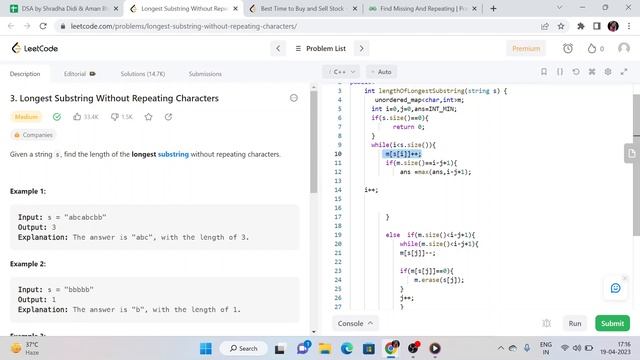The height and width of the screenshot is (360, 640).
Task: Open the Auto dropdown in editor
Action: pyautogui.click(x=381, y=72)
